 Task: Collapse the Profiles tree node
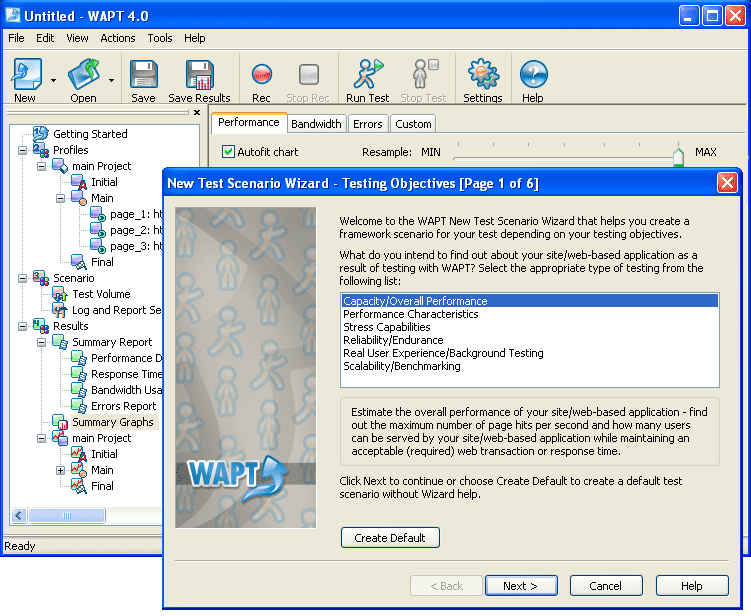click(22, 150)
